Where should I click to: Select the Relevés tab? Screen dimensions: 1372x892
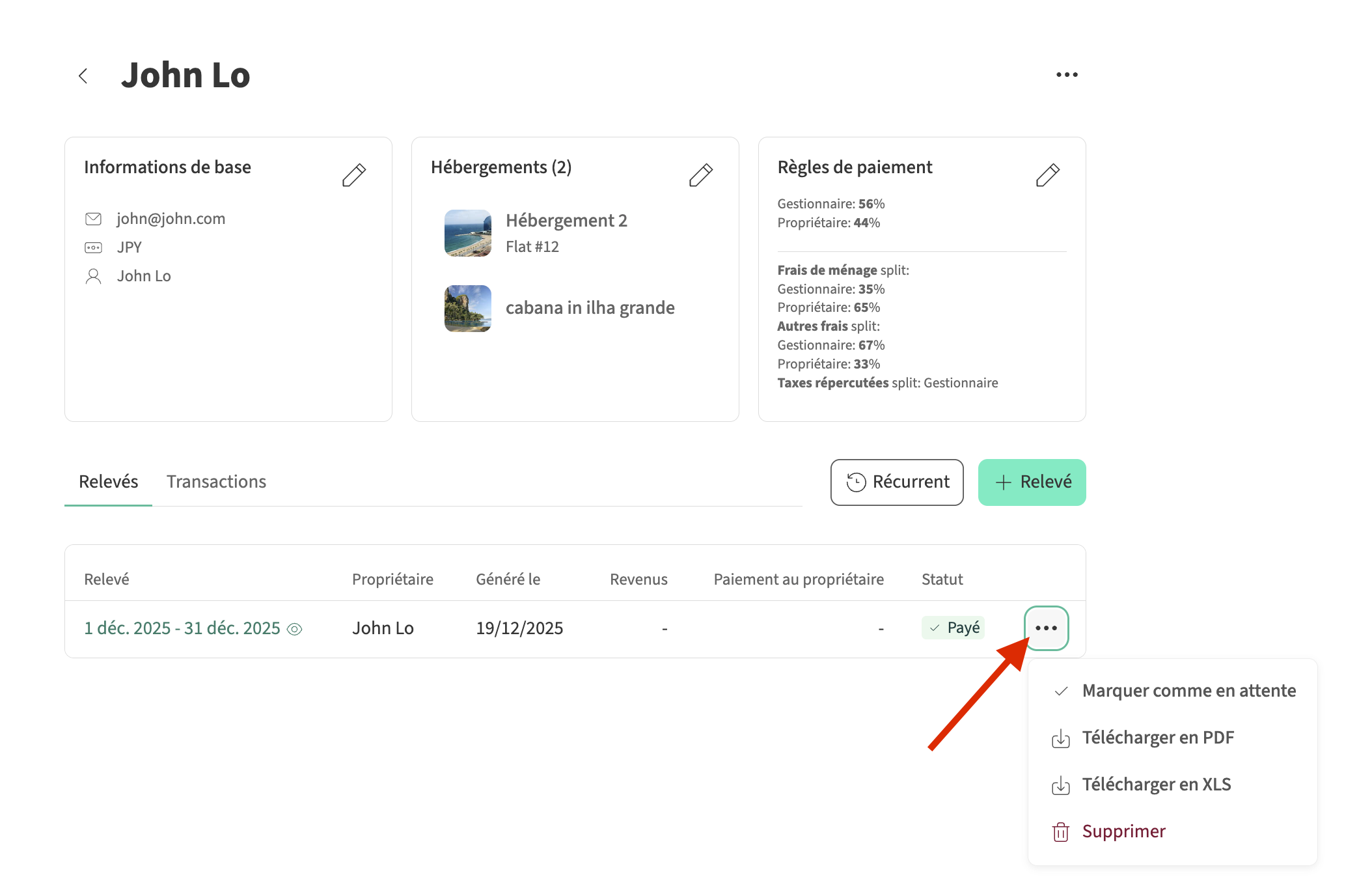point(108,482)
